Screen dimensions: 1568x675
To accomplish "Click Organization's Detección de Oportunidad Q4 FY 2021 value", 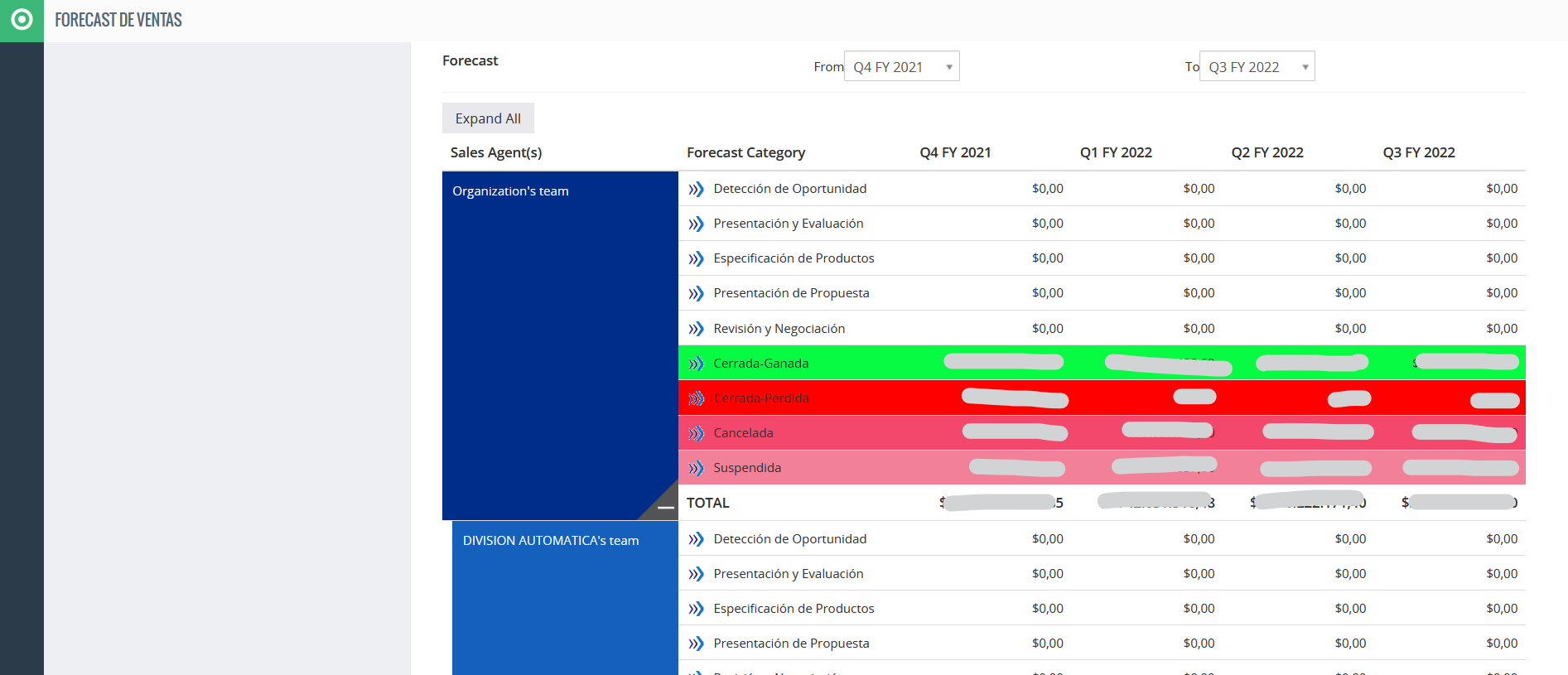I will tap(1048, 189).
